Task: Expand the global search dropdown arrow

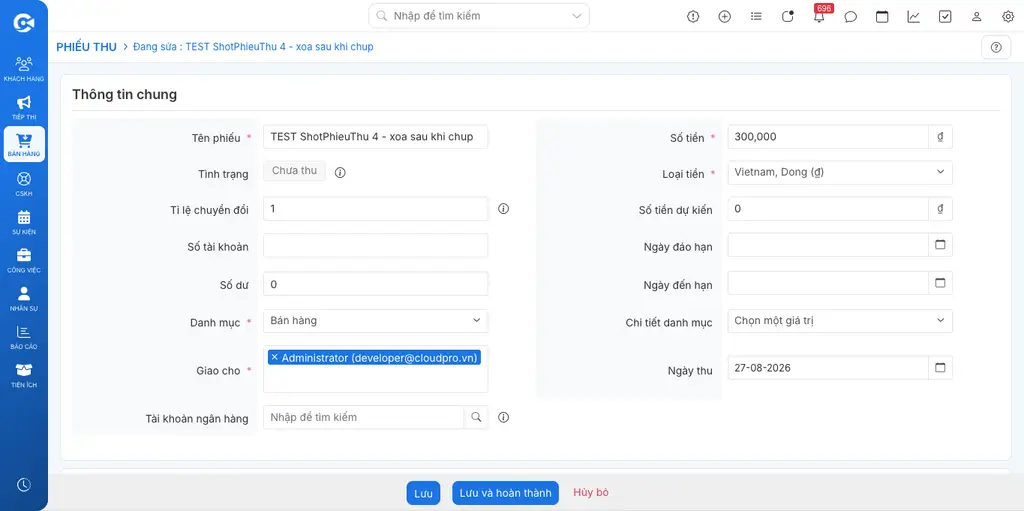Action: coord(577,16)
